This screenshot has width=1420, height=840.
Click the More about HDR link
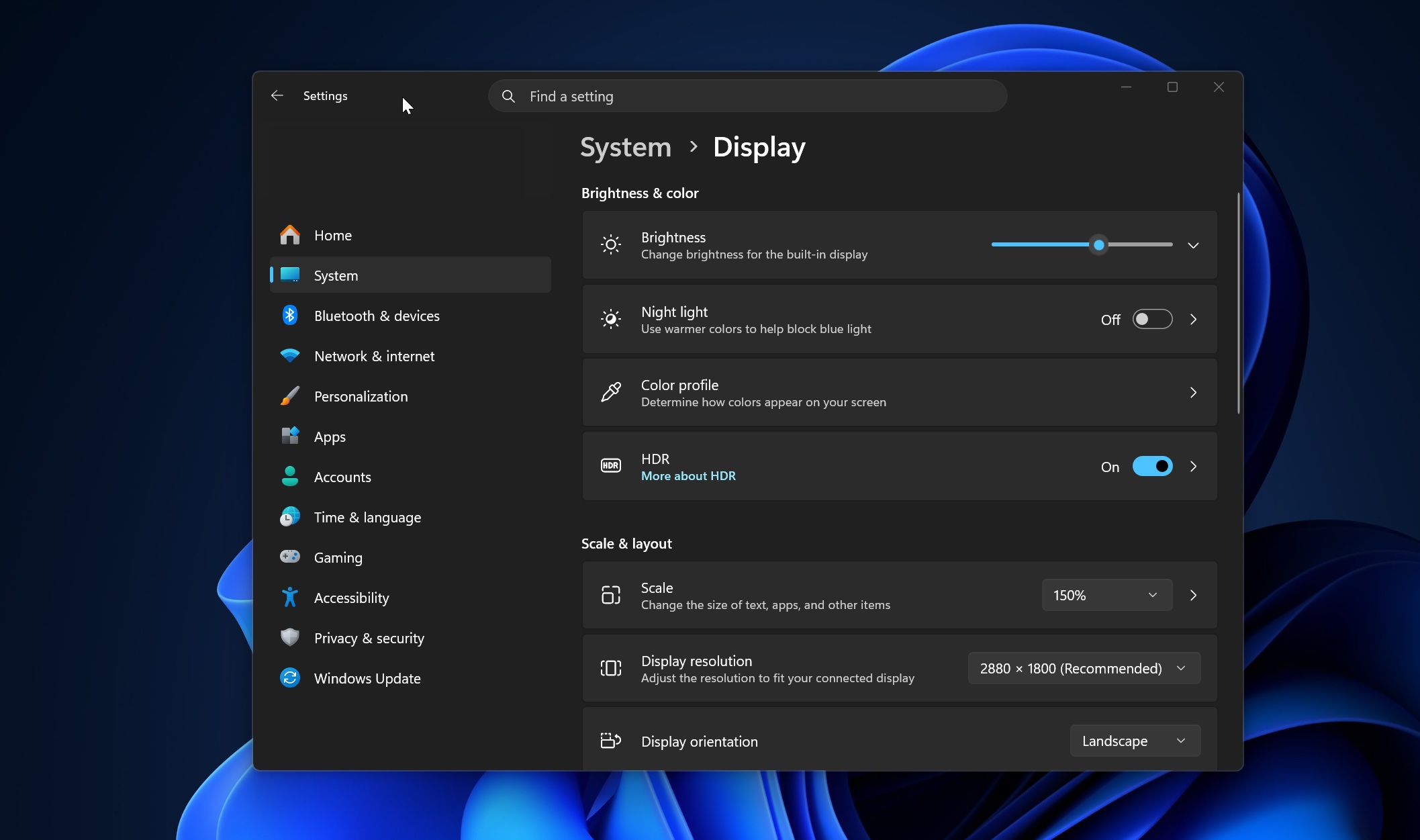(x=688, y=475)
